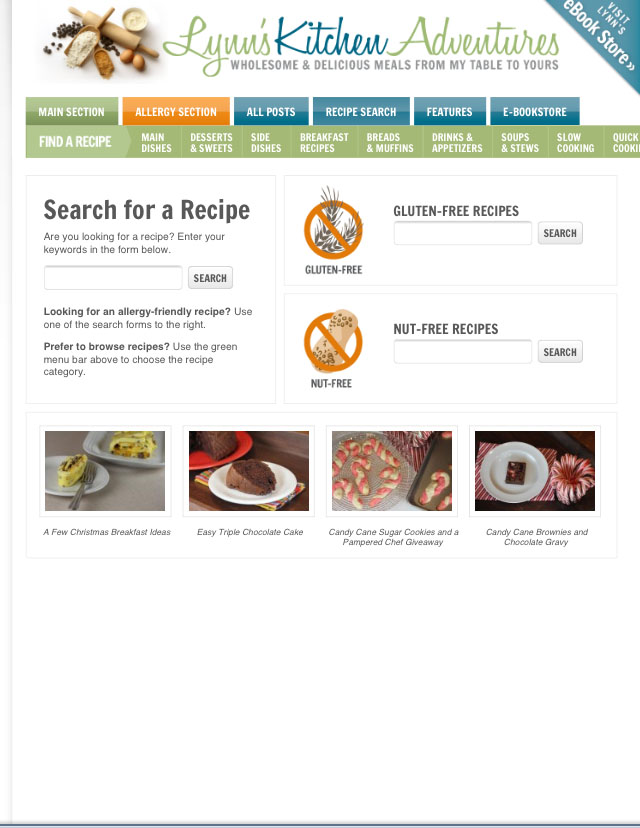Open Breads & Muffins category

click(x=390, y=143)
